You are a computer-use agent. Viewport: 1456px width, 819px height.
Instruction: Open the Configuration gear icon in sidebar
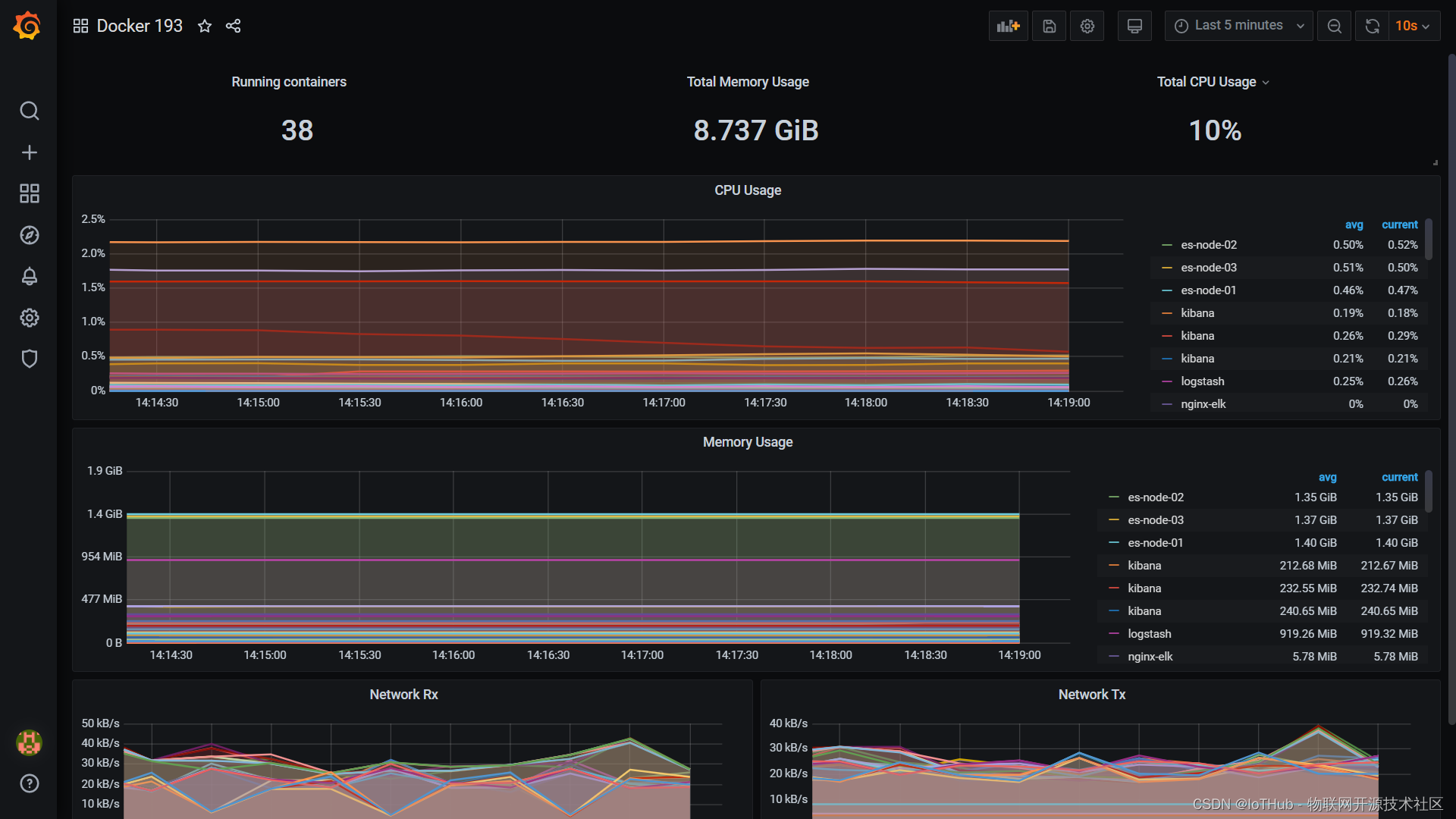(x=29, y=318)
